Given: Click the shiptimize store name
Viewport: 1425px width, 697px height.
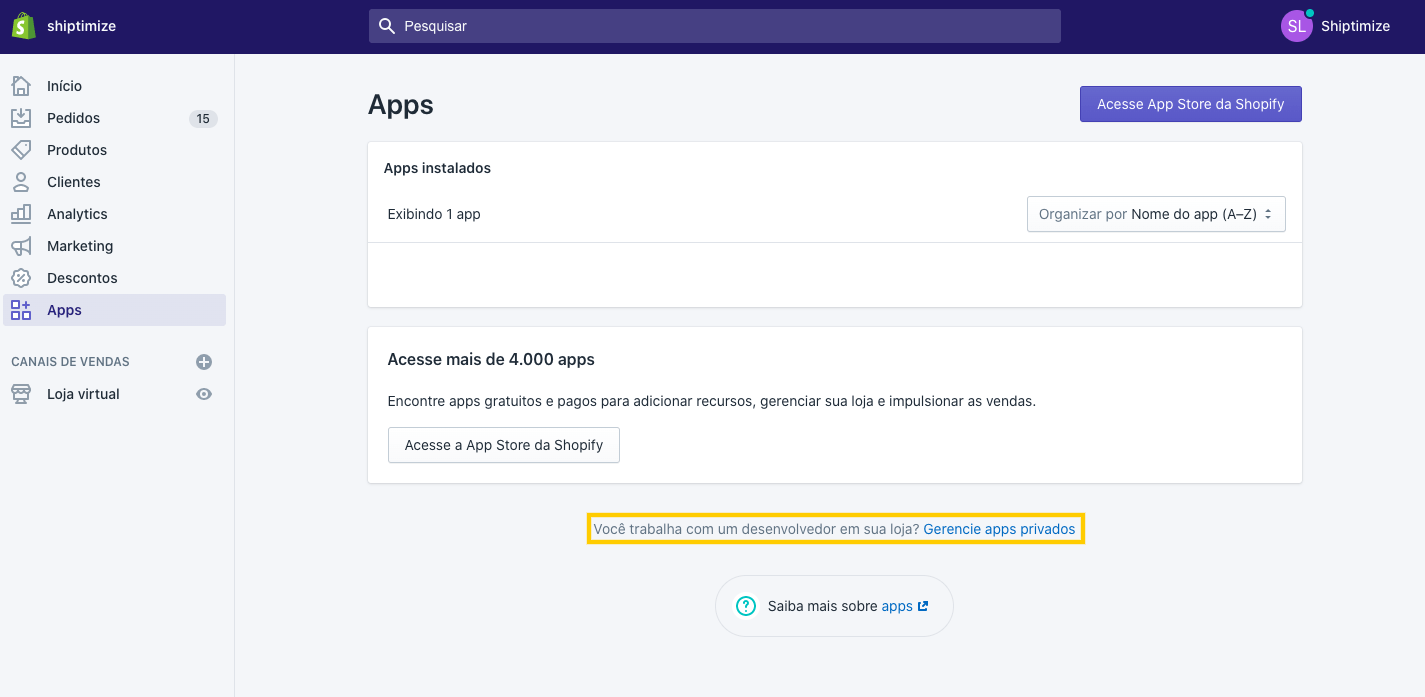Looking at the screenshot, I should tap(81, 26).
